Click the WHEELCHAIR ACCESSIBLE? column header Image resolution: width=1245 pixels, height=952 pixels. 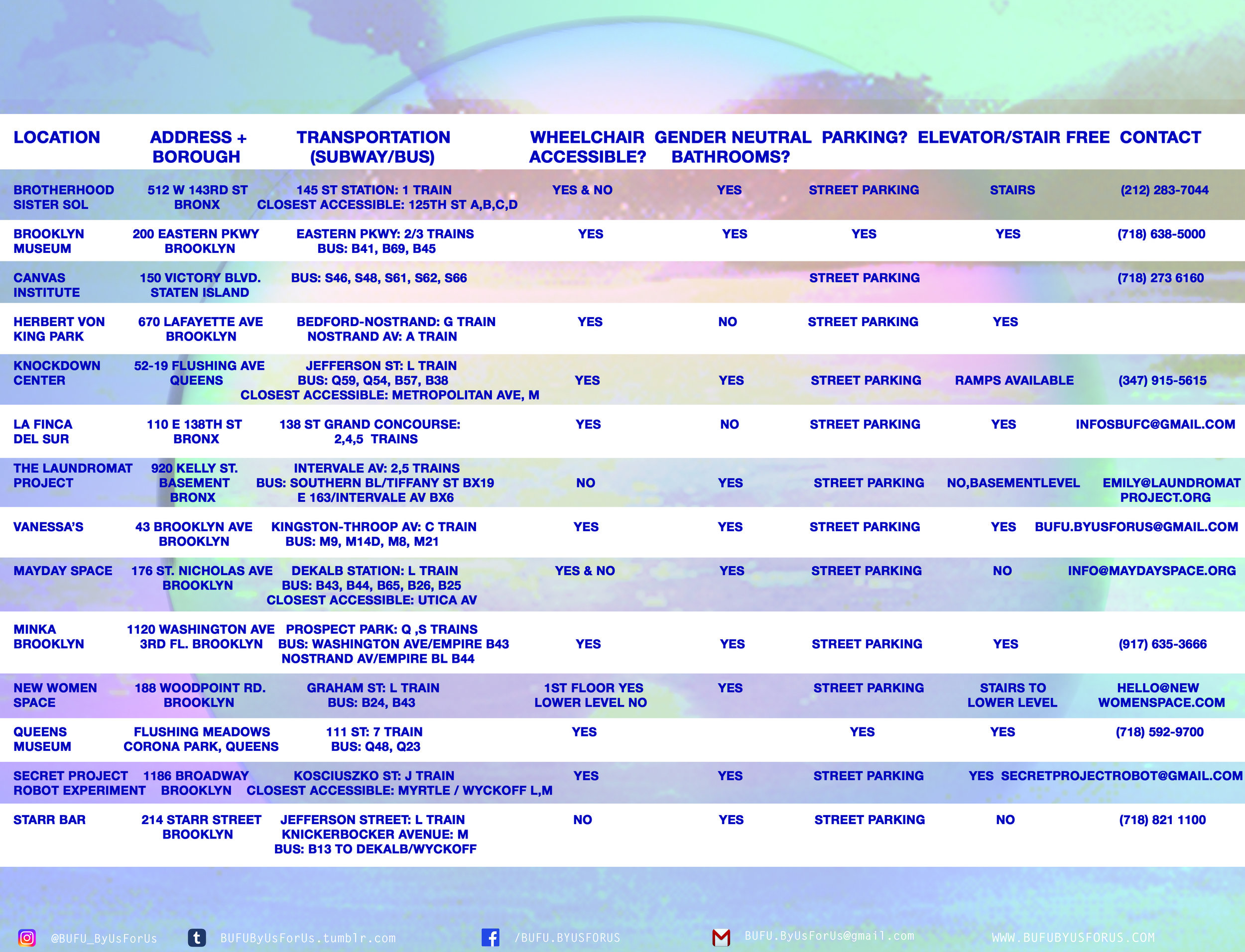click(x=588, y=147)
